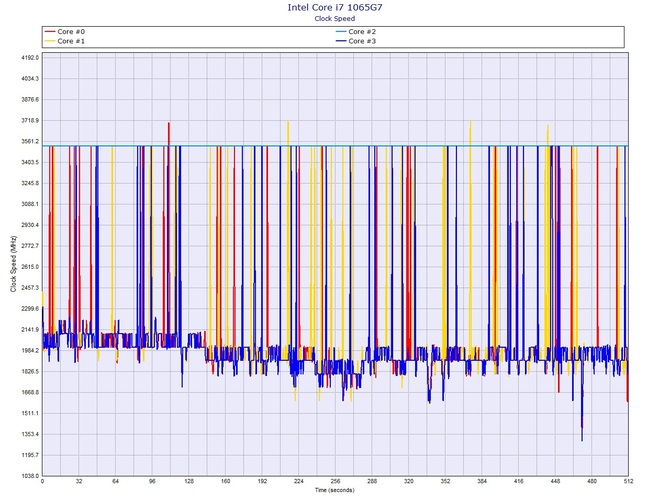
Task: Click the 416 tick on the time axis
Action: point(519,481)
